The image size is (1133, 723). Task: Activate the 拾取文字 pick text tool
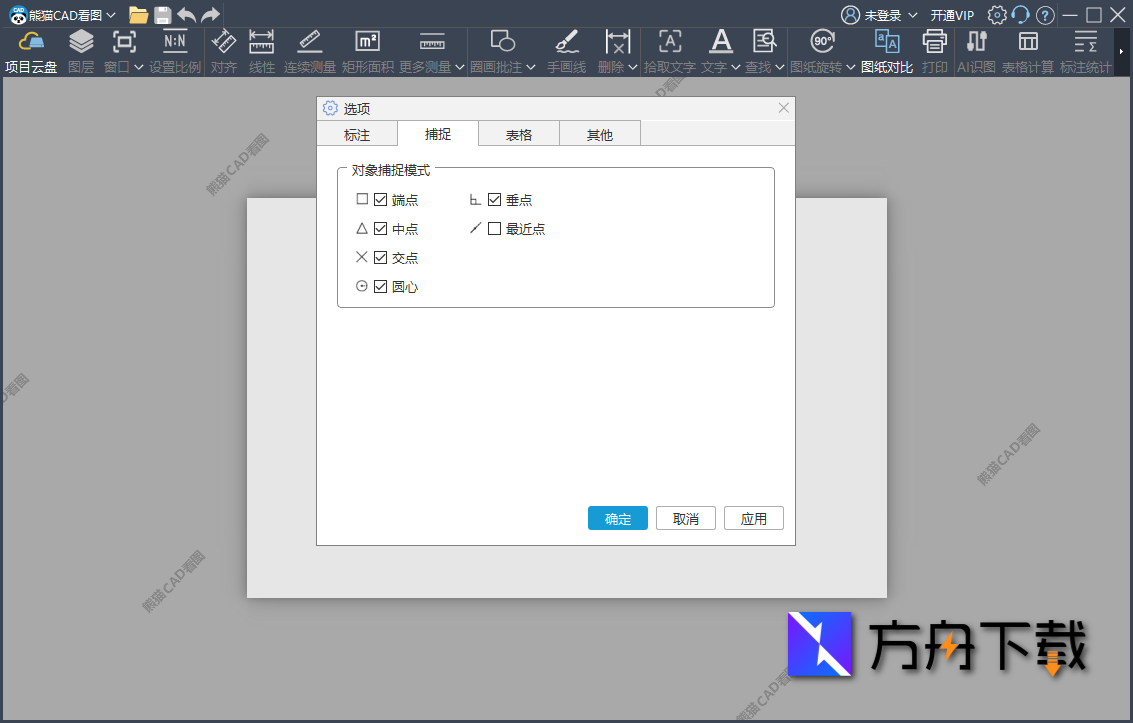click(x=669, y=50)
